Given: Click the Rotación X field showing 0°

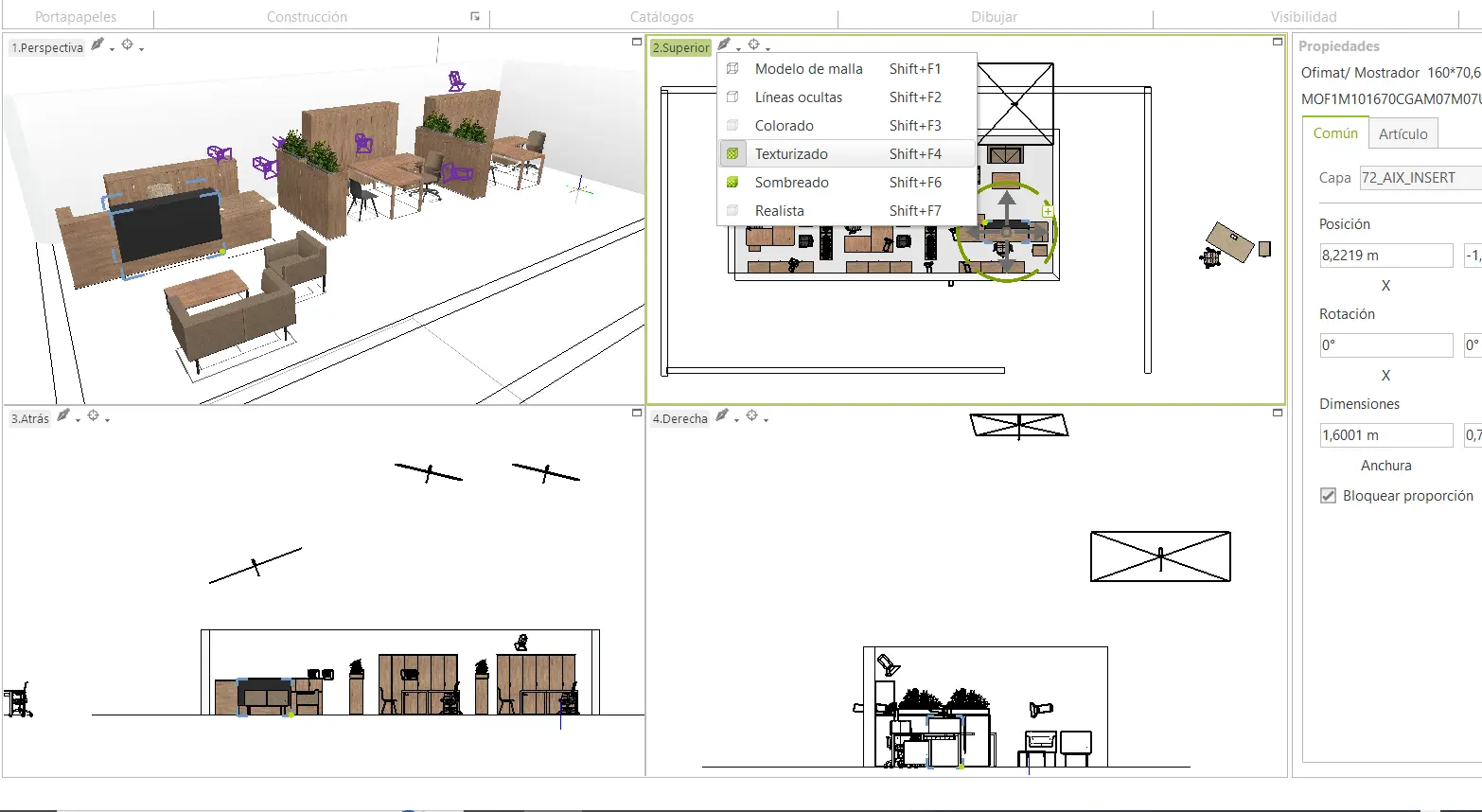Looking at the screenshot, I should tap(1385, 345).
